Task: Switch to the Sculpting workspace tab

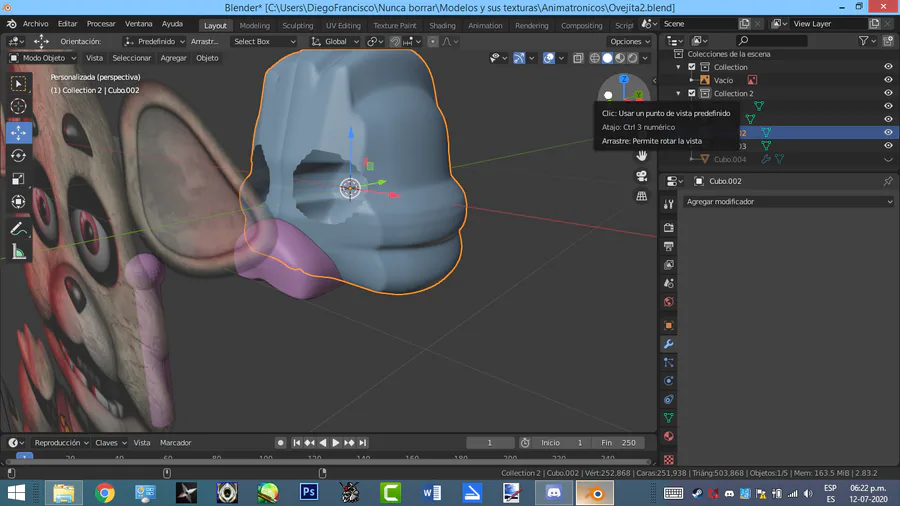Action: tap(297, 26)
